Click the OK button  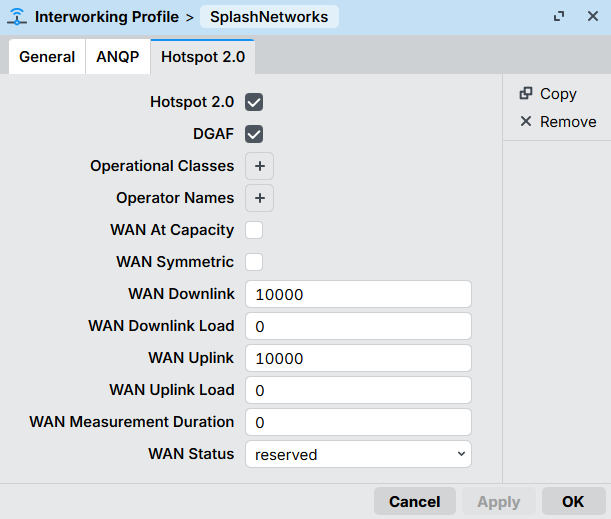point(573,501)
